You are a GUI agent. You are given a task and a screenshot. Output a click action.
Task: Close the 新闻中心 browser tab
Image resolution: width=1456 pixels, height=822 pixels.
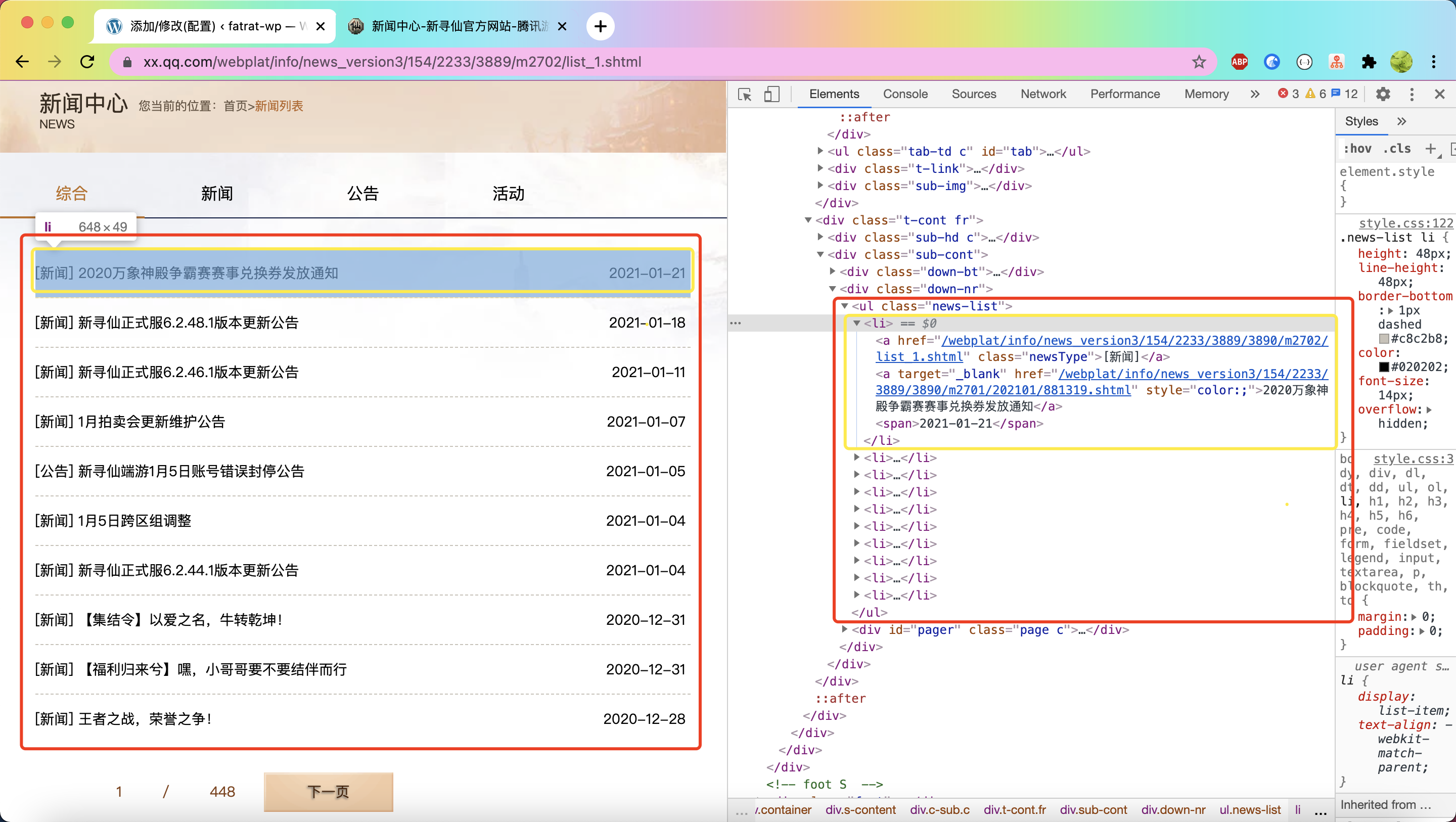[562, 26]
